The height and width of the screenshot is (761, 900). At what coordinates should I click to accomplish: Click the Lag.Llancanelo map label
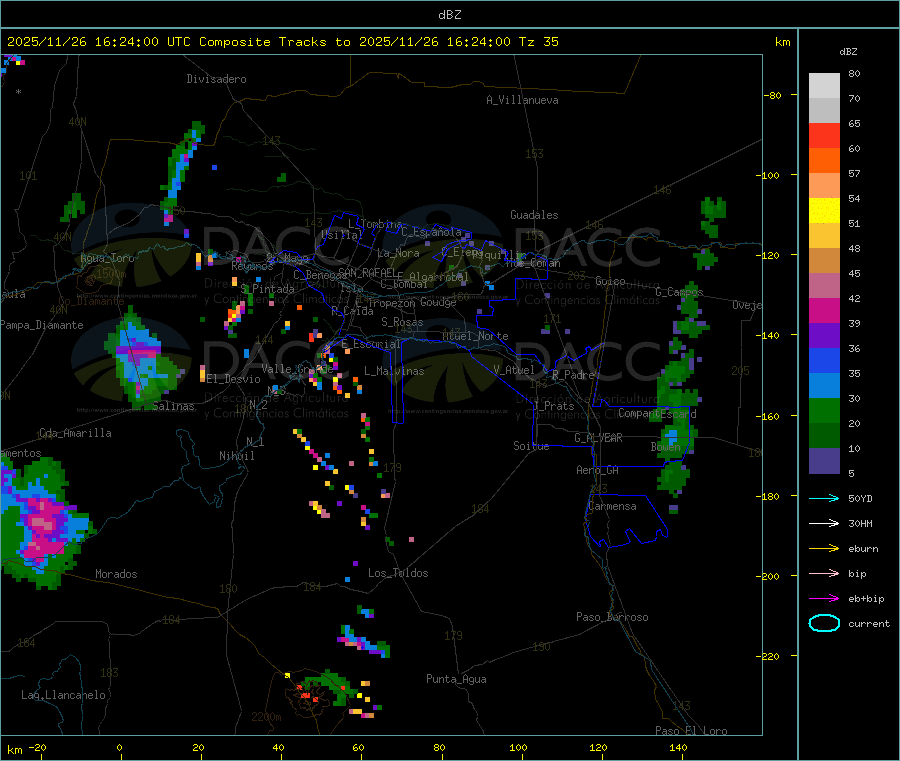tap(63, 695)
